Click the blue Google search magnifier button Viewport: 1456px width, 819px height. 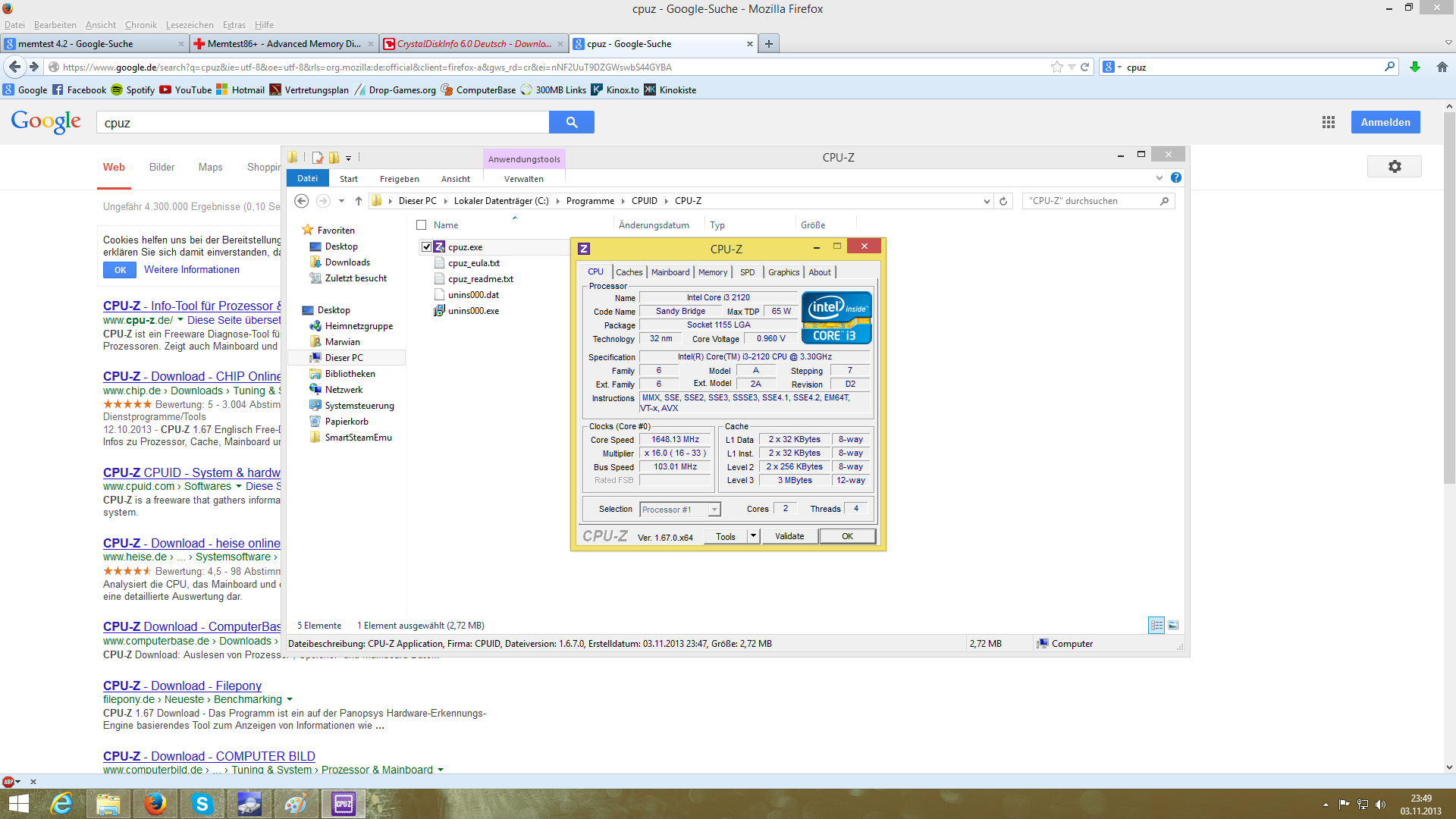[x=572, y=122]
